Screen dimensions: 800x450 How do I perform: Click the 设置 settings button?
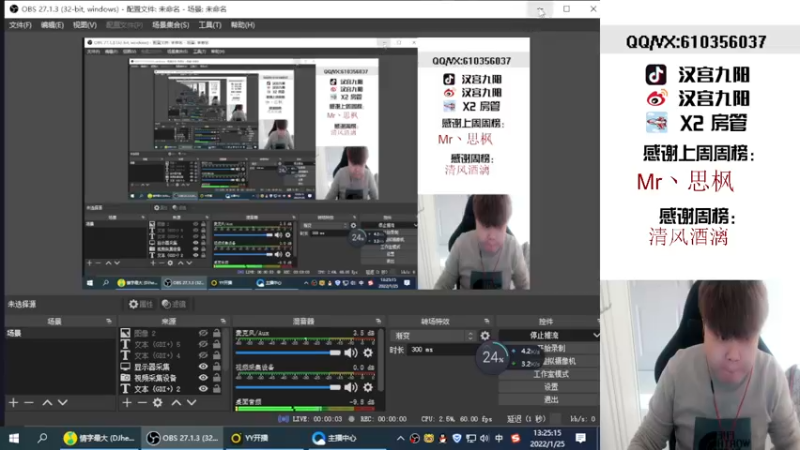(551, 387)
